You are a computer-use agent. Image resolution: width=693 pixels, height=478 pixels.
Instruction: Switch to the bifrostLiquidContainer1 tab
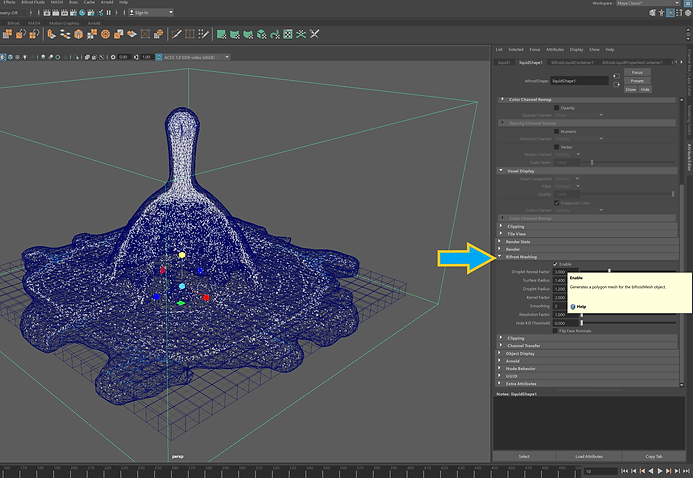point(572,63)
